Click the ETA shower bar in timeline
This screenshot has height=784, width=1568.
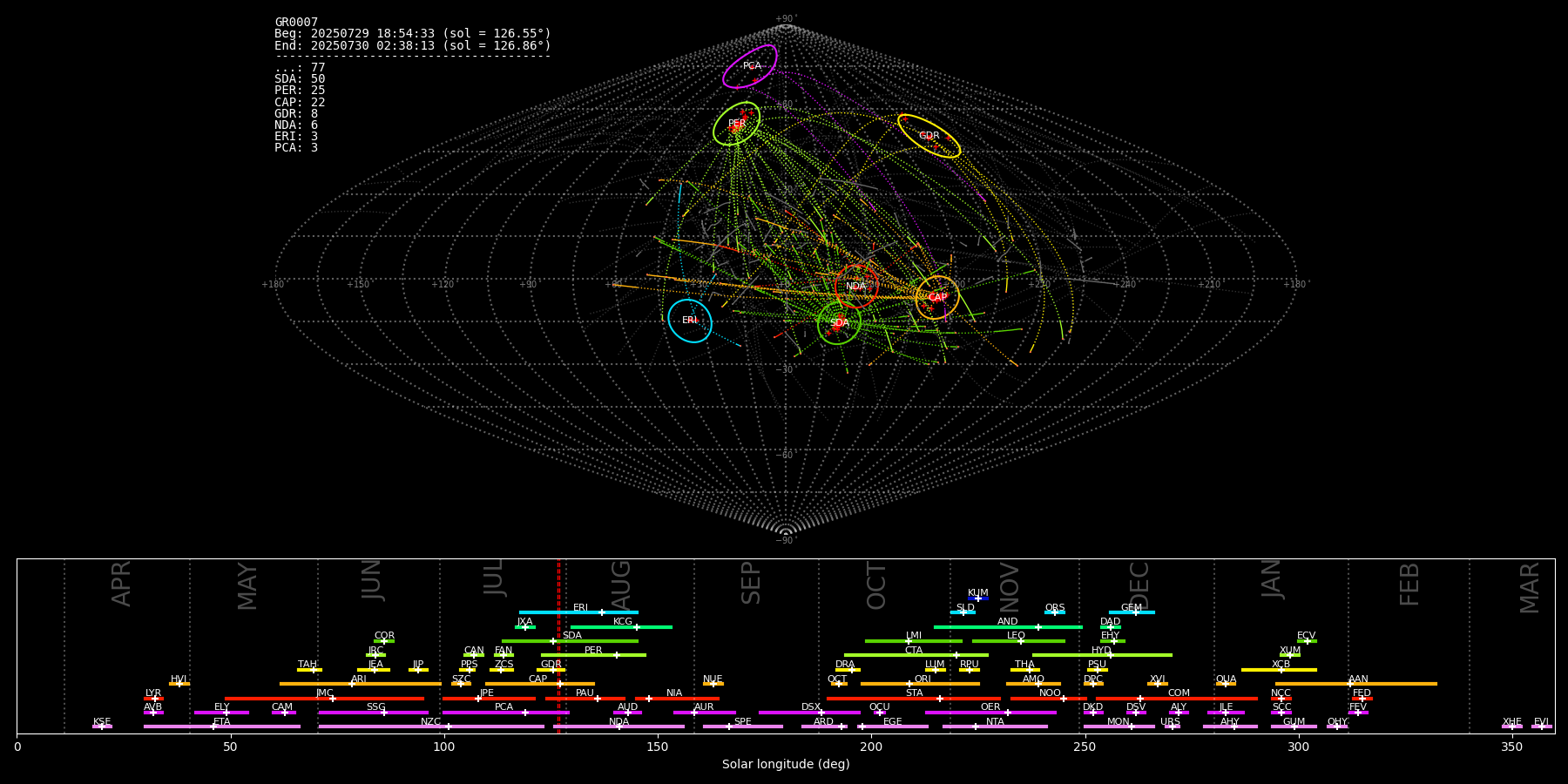point(222,727)
